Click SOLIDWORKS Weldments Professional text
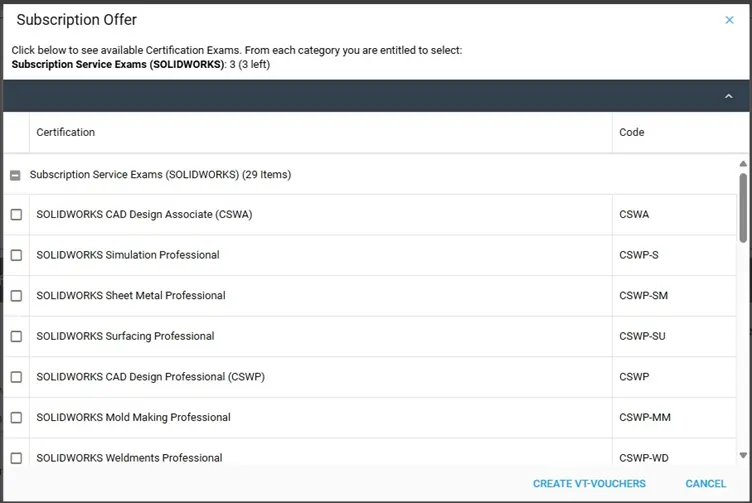 129,458
